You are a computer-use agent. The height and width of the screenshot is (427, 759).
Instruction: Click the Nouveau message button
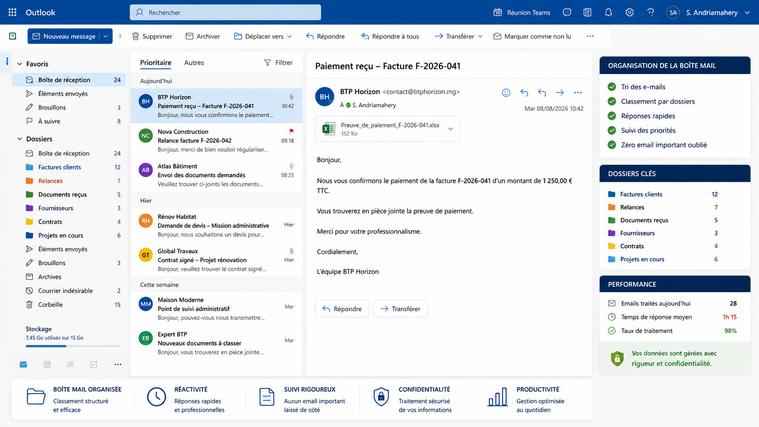(x=63, y=36)
